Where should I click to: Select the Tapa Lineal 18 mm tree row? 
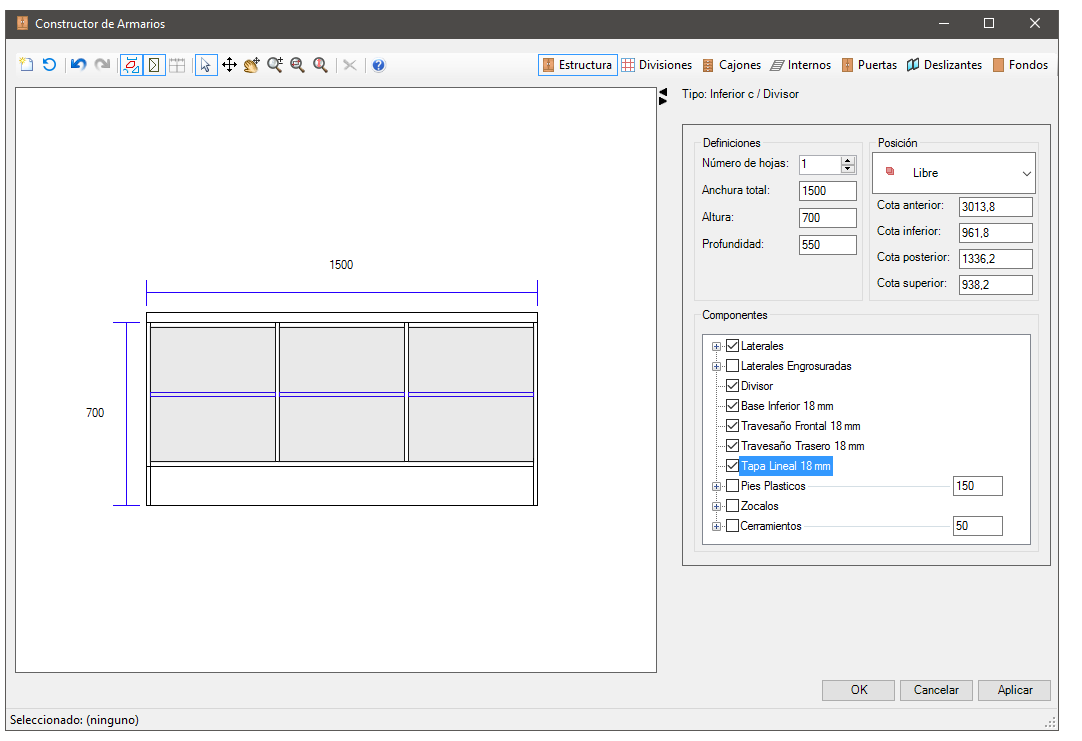[786, 466]
